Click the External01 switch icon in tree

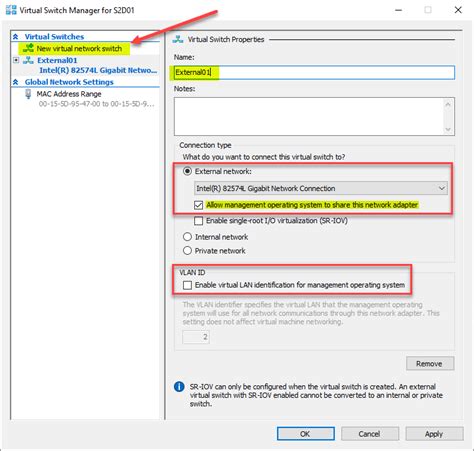point(28,60)
